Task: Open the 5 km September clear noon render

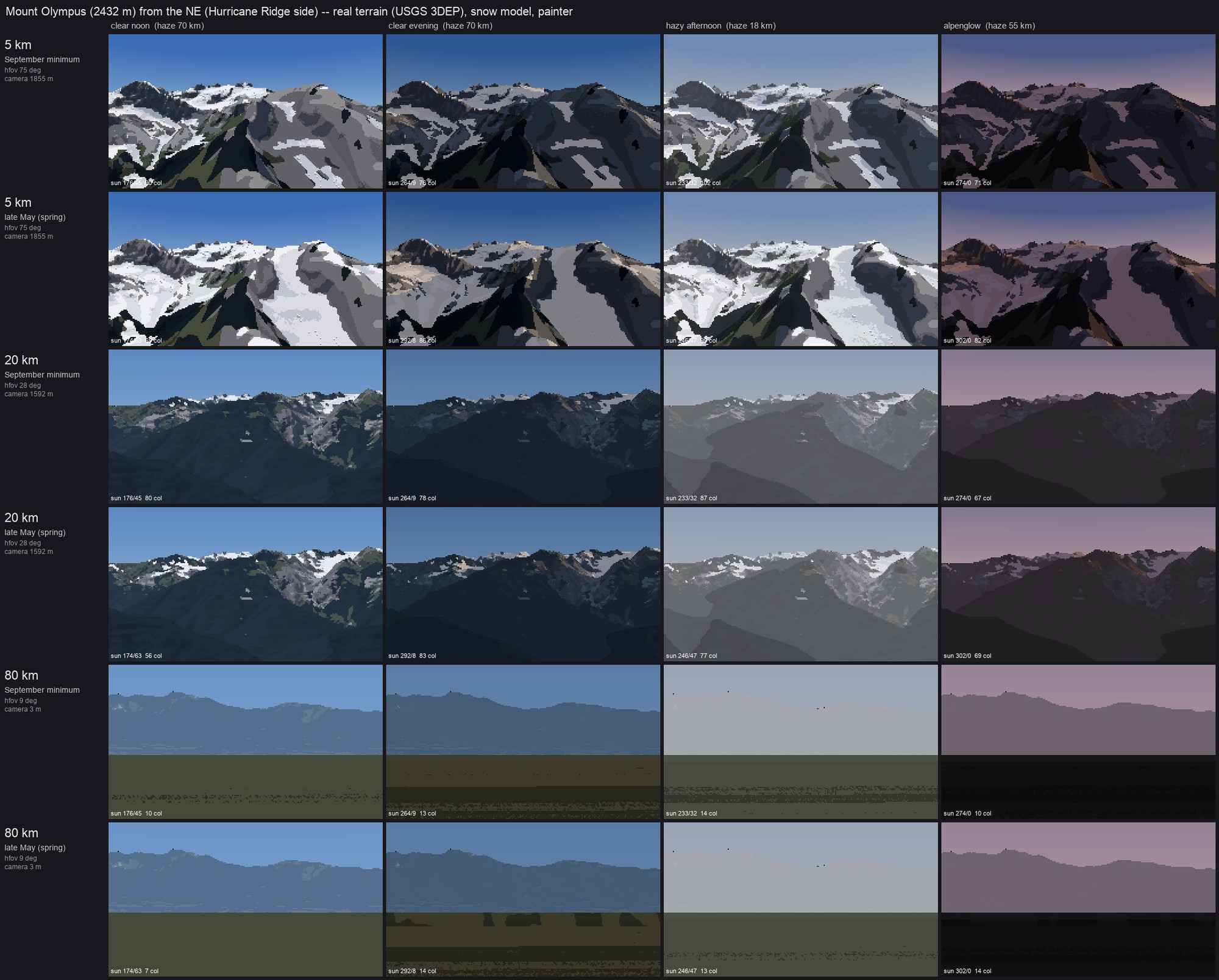Action: coord(246,111)
